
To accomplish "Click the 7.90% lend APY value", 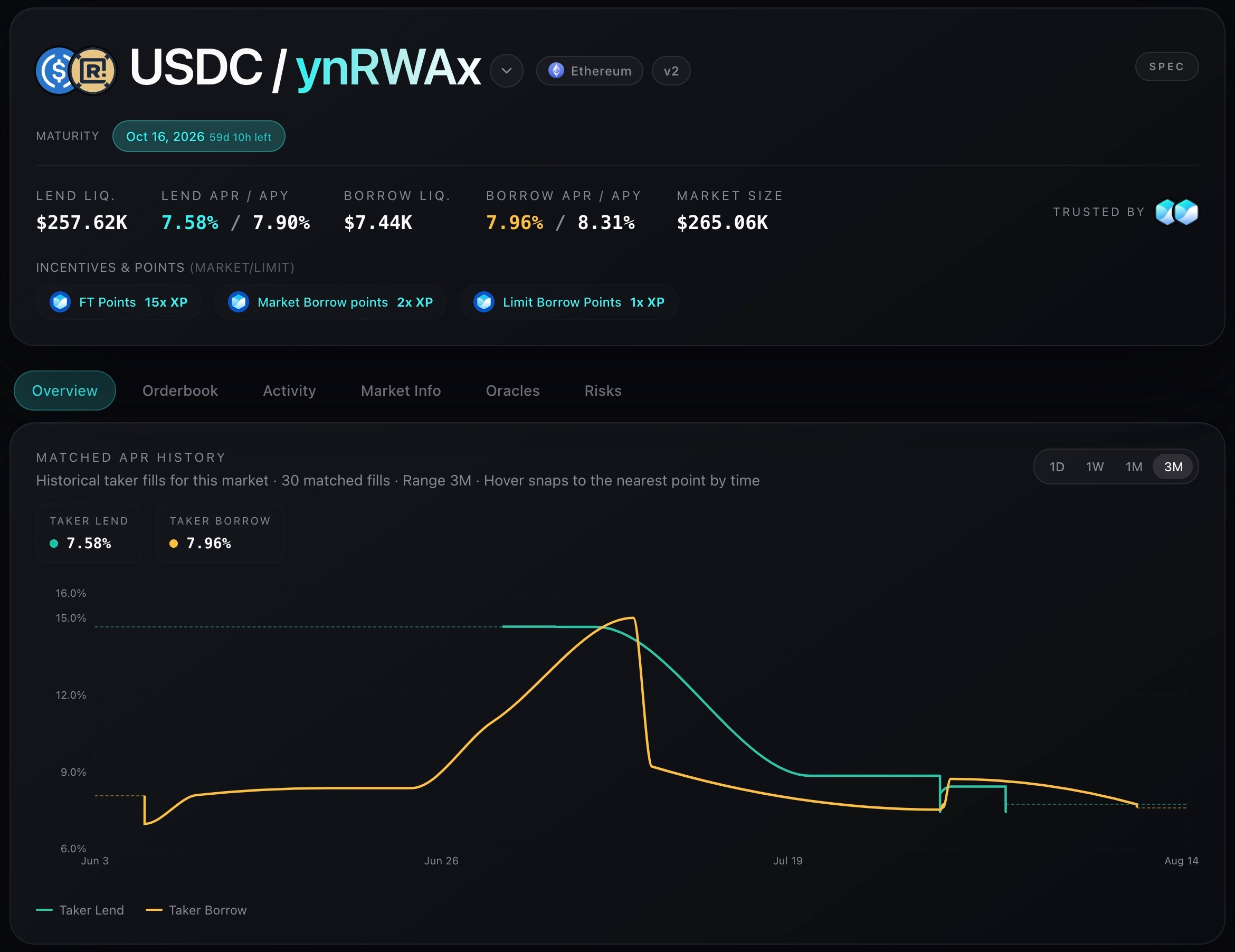I will (281, 223).
